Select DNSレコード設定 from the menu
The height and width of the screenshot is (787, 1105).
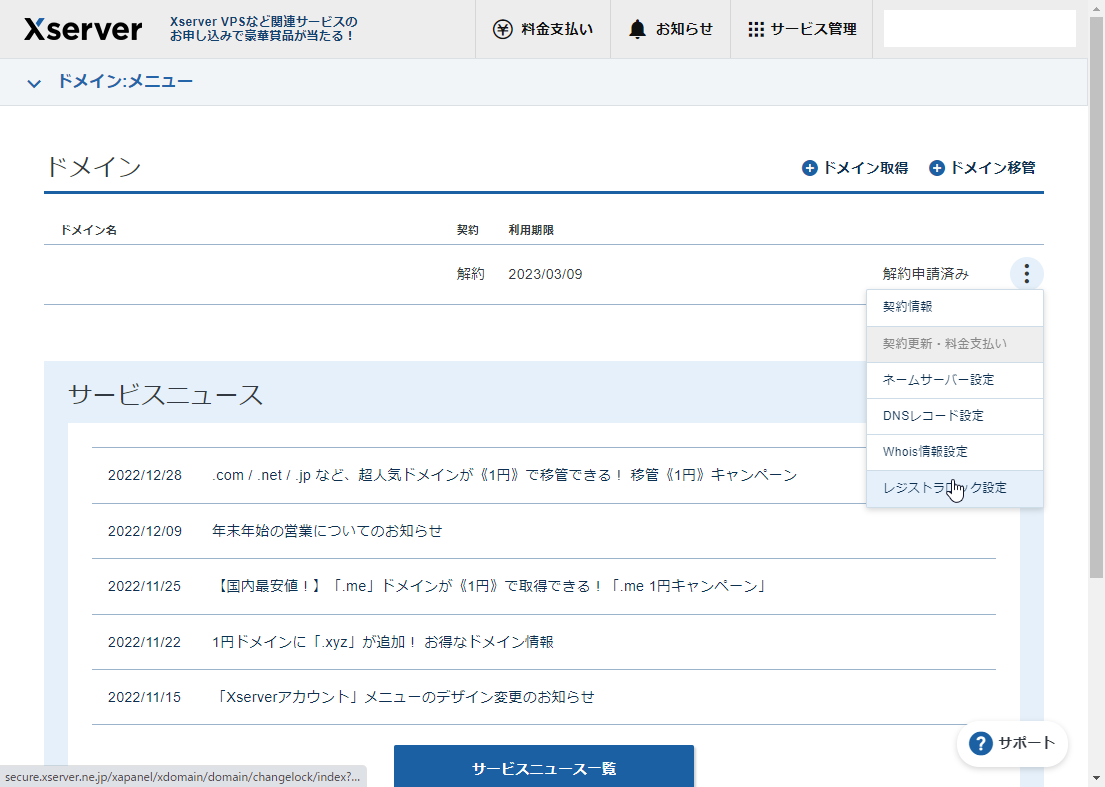[954, 415]
